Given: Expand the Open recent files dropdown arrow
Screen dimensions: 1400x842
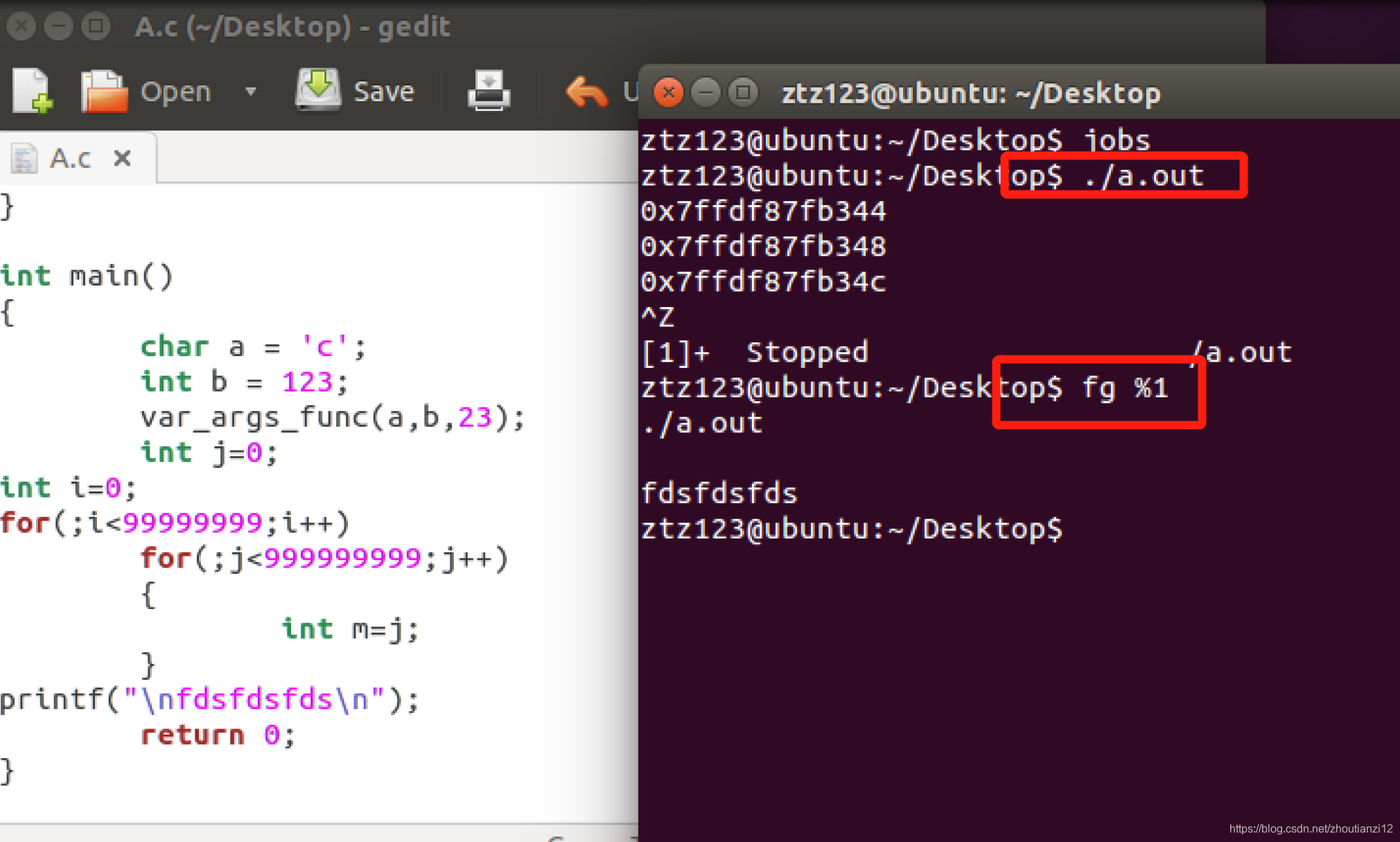Looking at the screenshot, I should click(x=251, y=91).
